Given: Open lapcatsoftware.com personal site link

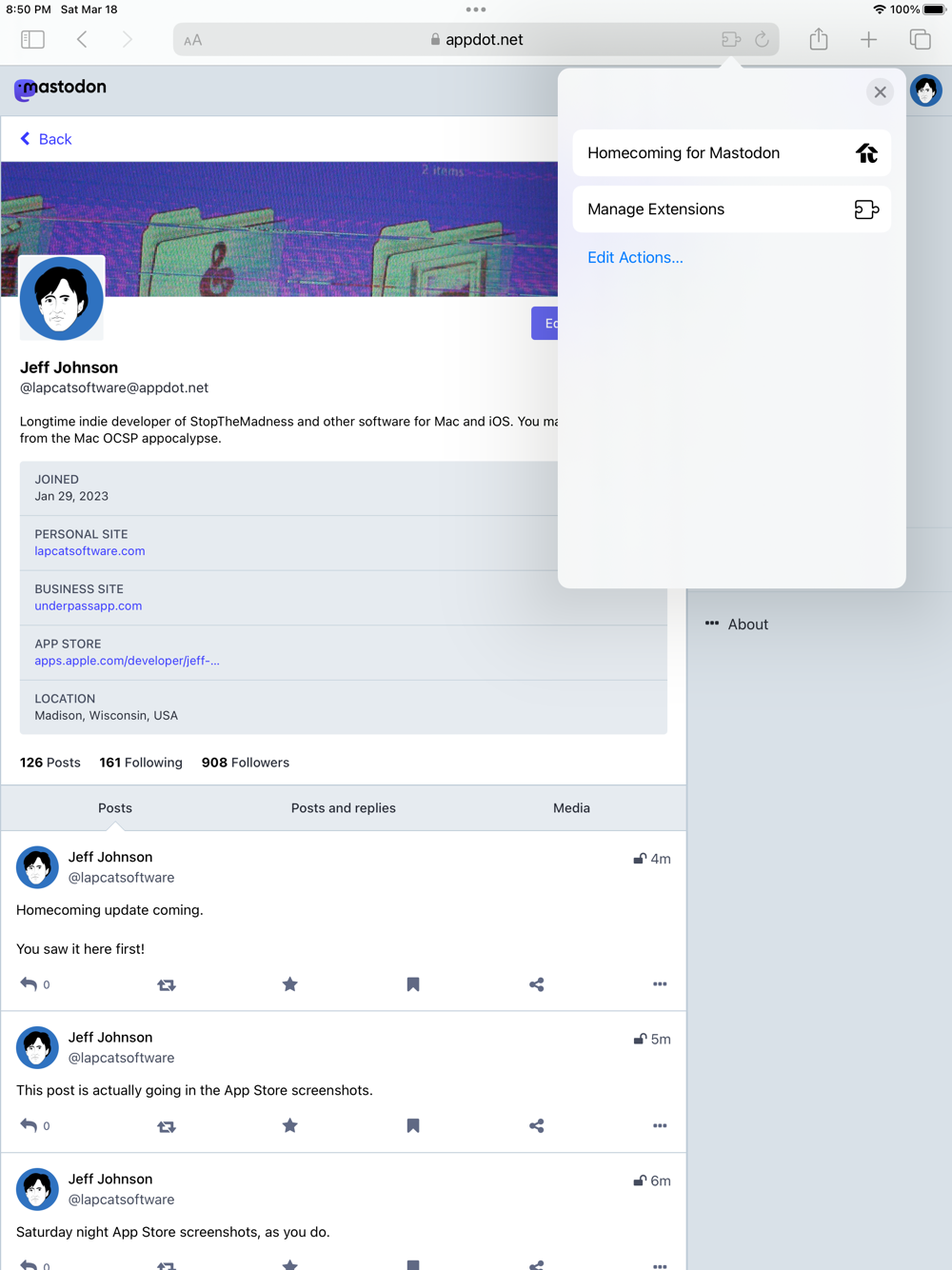Looking at the screenshot, I should (89, 551).
